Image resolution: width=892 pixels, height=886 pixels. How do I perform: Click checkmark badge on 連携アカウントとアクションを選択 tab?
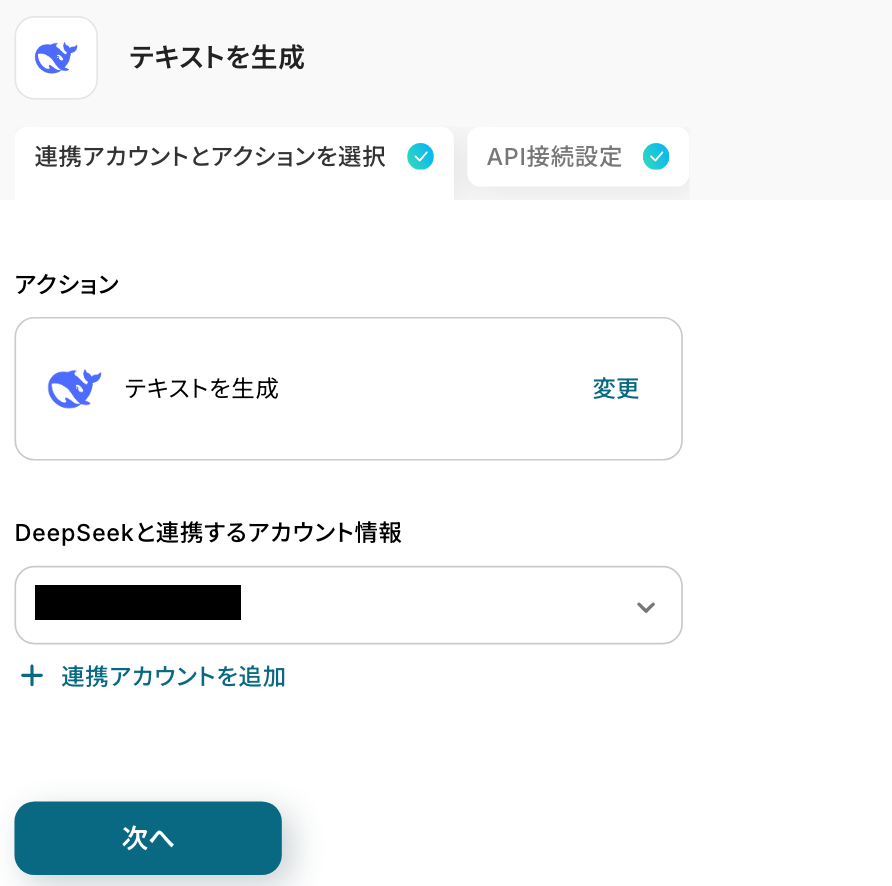pyautogui.click(x=420, y=157)
